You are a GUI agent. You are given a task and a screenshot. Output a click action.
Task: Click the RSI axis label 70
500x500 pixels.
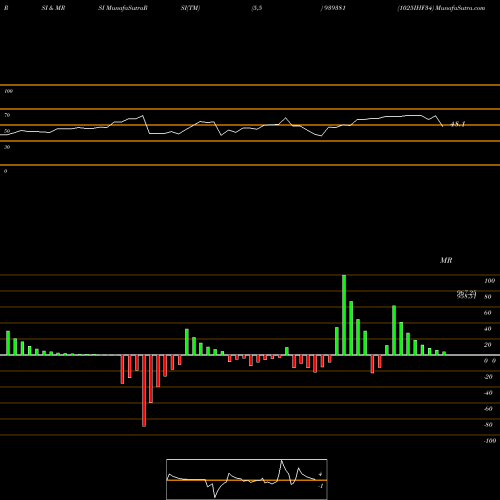coord(7,115)
